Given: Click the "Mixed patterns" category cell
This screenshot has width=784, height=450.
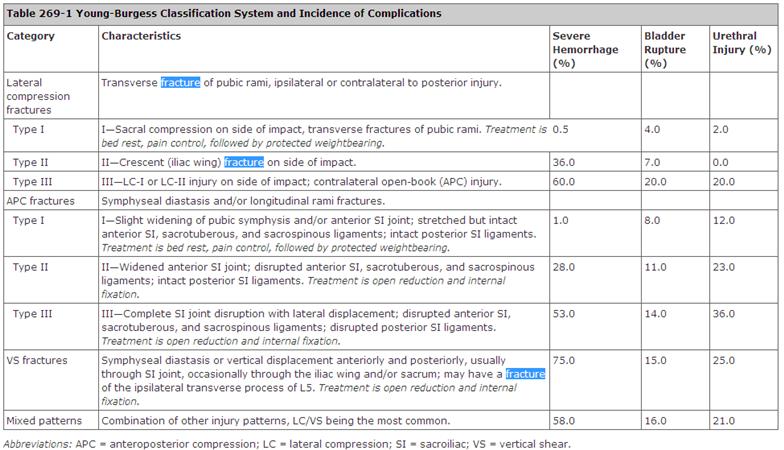Looking at the screenshot, I should (x=45, y=420).
